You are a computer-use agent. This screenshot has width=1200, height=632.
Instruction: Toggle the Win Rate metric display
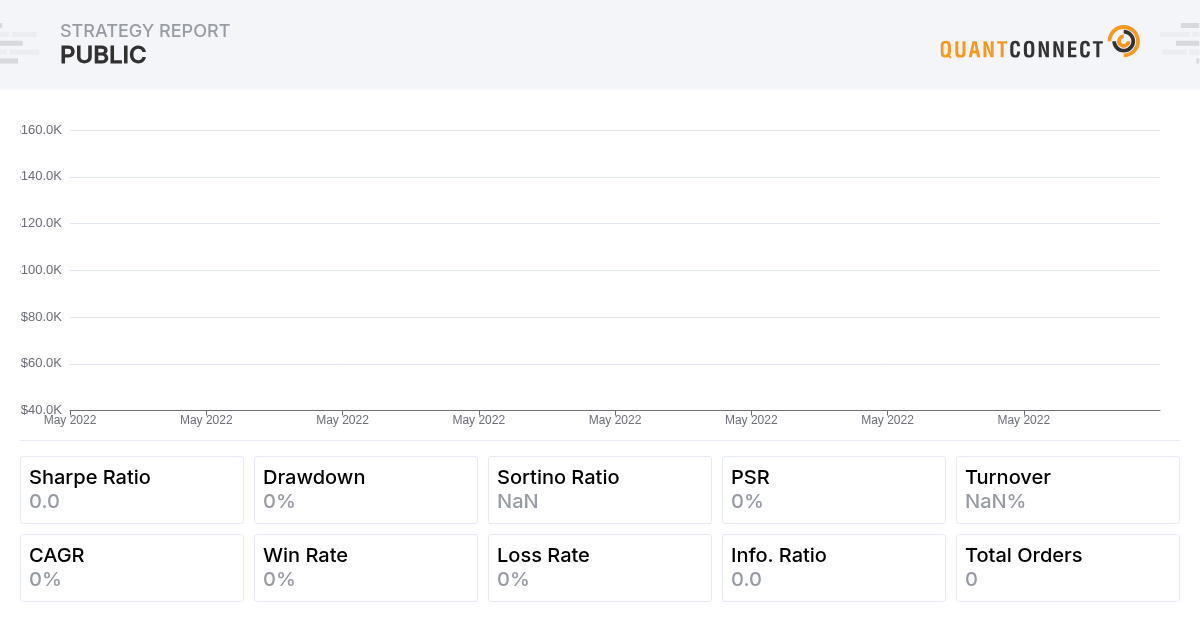coord(365,567)
